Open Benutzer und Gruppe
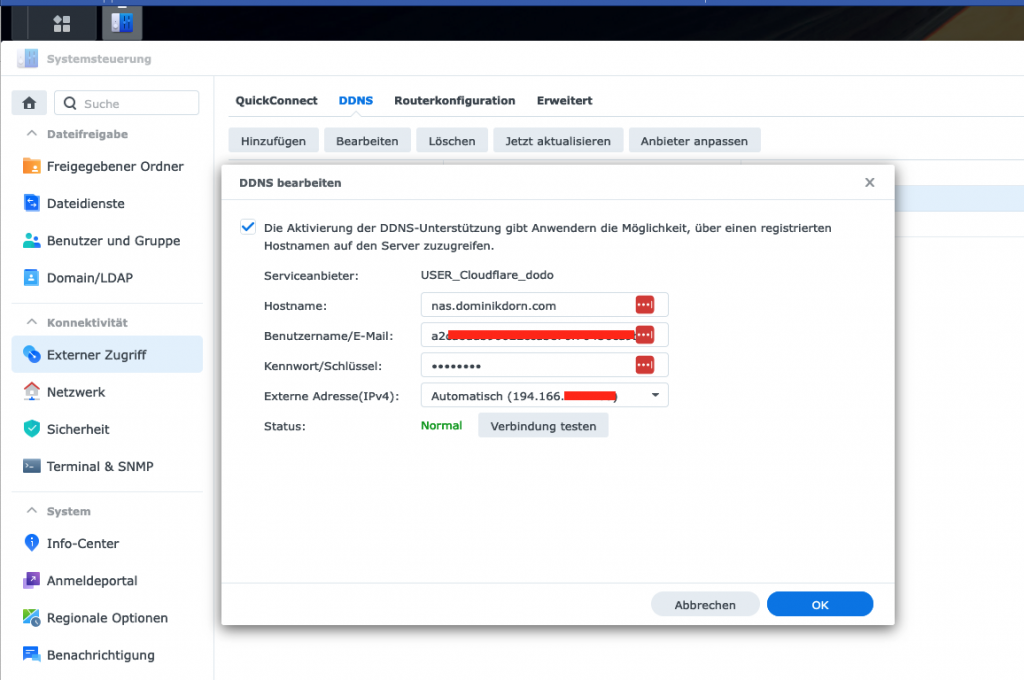 coord(113,241)
